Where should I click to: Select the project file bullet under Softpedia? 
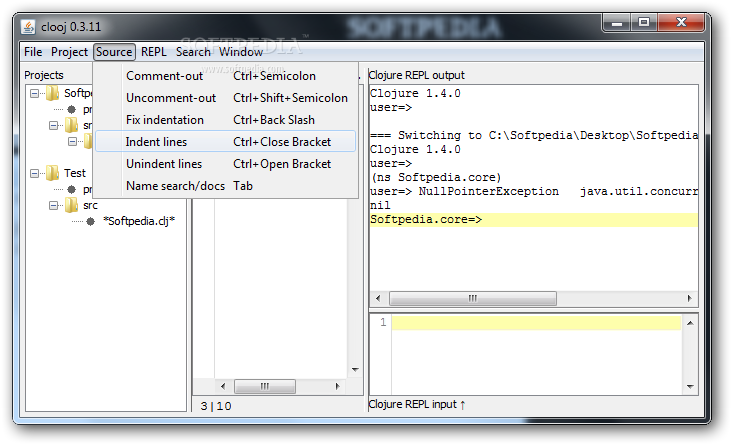pyautogui.click(x=71, y=109)
